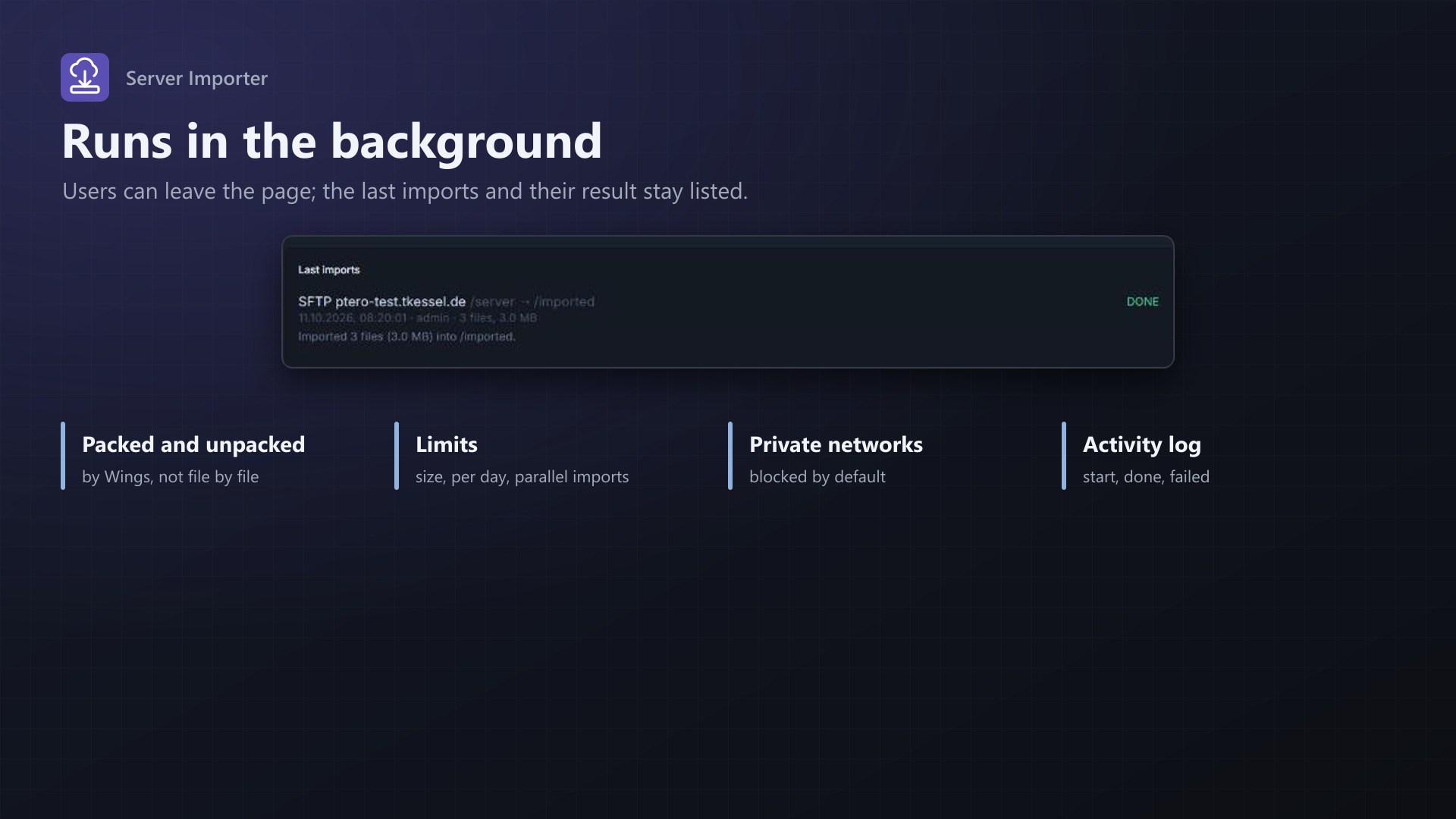This screenshot has width=1456, height=819.
Task: Click the 'SFTP ptero-test.tkessel.de' import entry
Action: 381,302
